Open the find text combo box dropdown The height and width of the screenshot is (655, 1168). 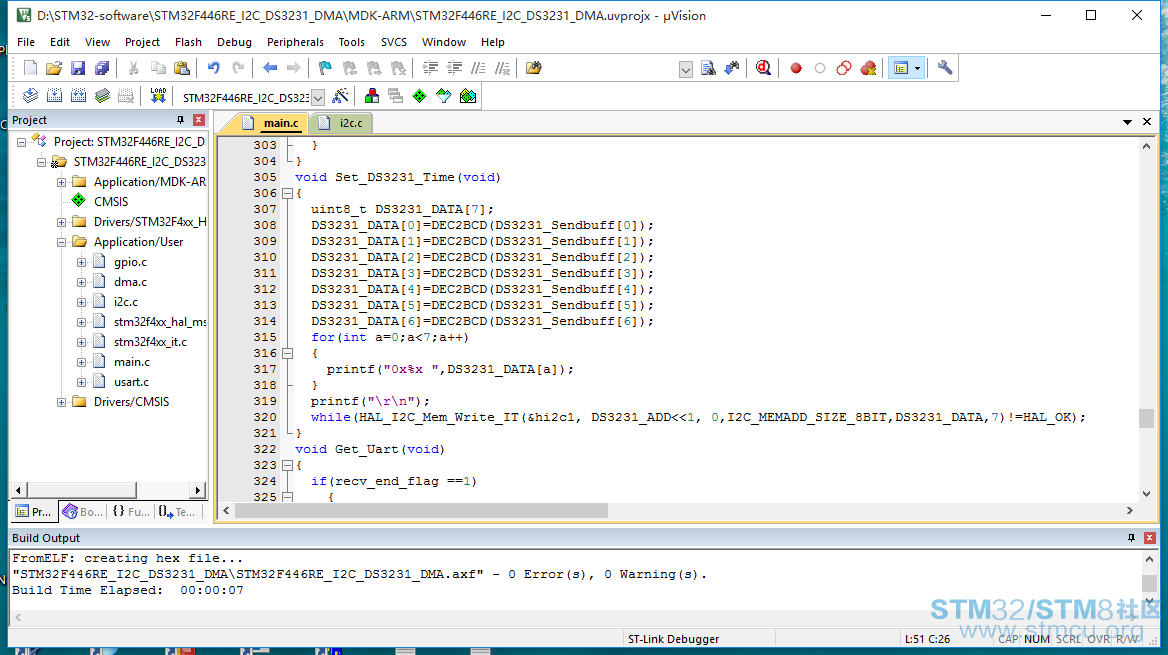[686, 70]
